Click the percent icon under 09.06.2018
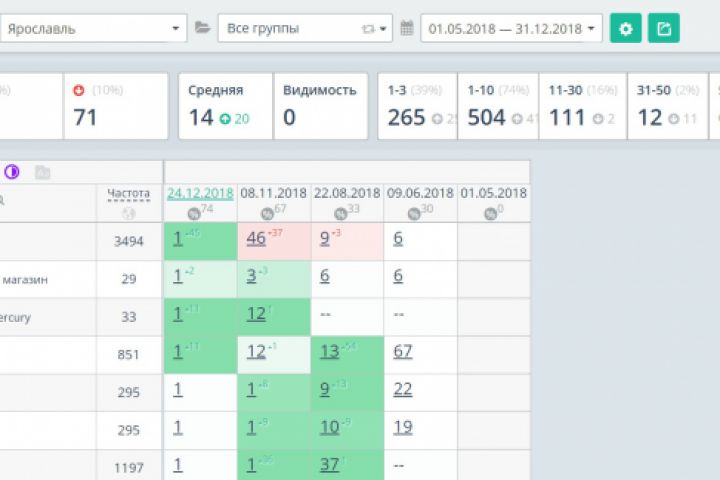Image resolution: width=720 pixels, height=480 pixels. (414, 214)
